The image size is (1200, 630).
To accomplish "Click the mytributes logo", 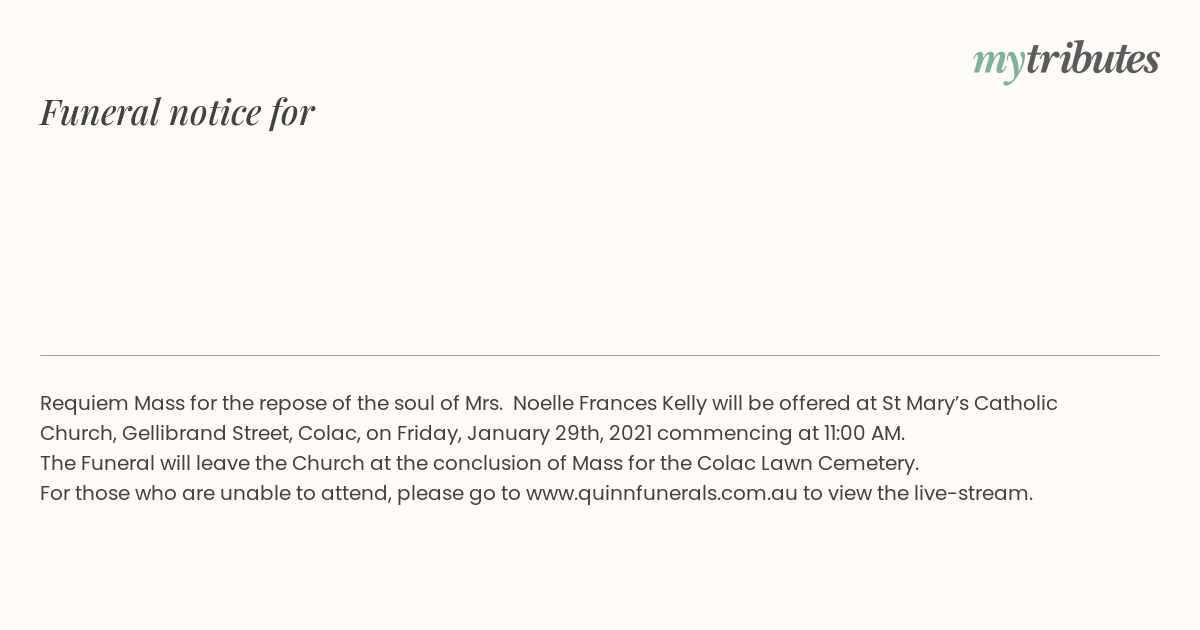I will 1066,60.
